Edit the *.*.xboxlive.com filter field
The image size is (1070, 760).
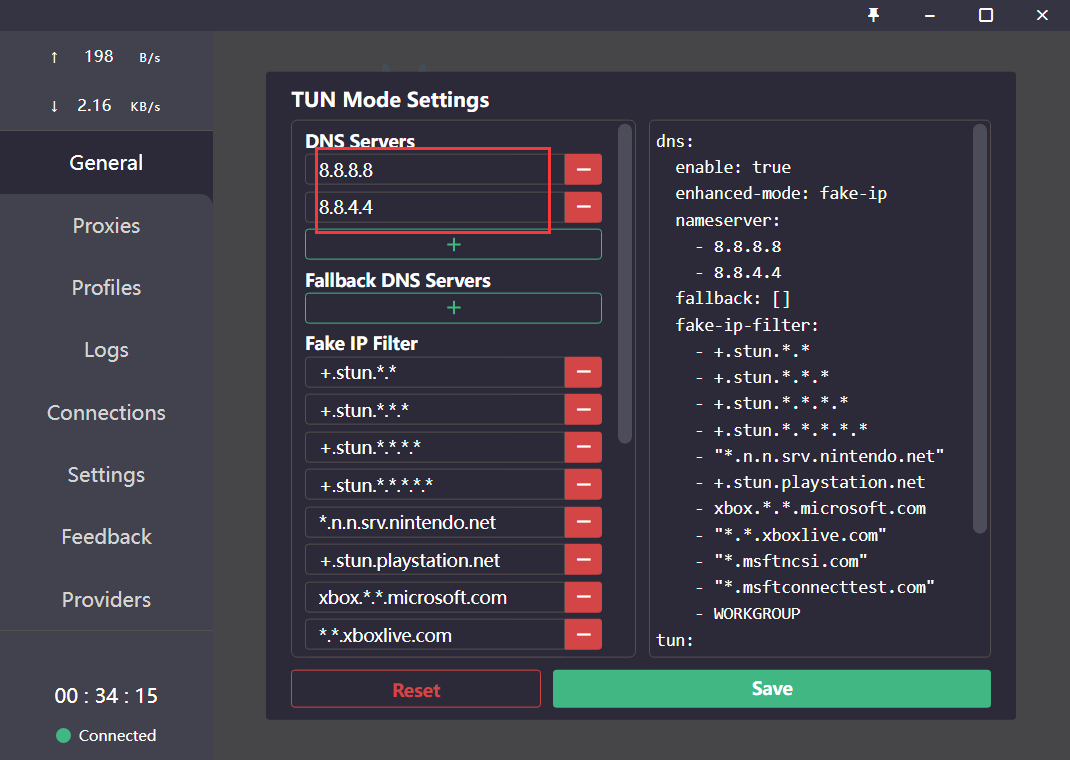pos(435,634)
